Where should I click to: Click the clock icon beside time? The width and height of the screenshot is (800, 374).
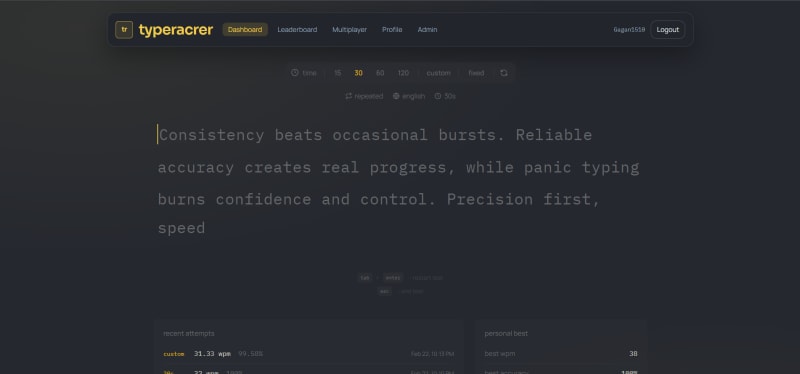click(294, 73)
